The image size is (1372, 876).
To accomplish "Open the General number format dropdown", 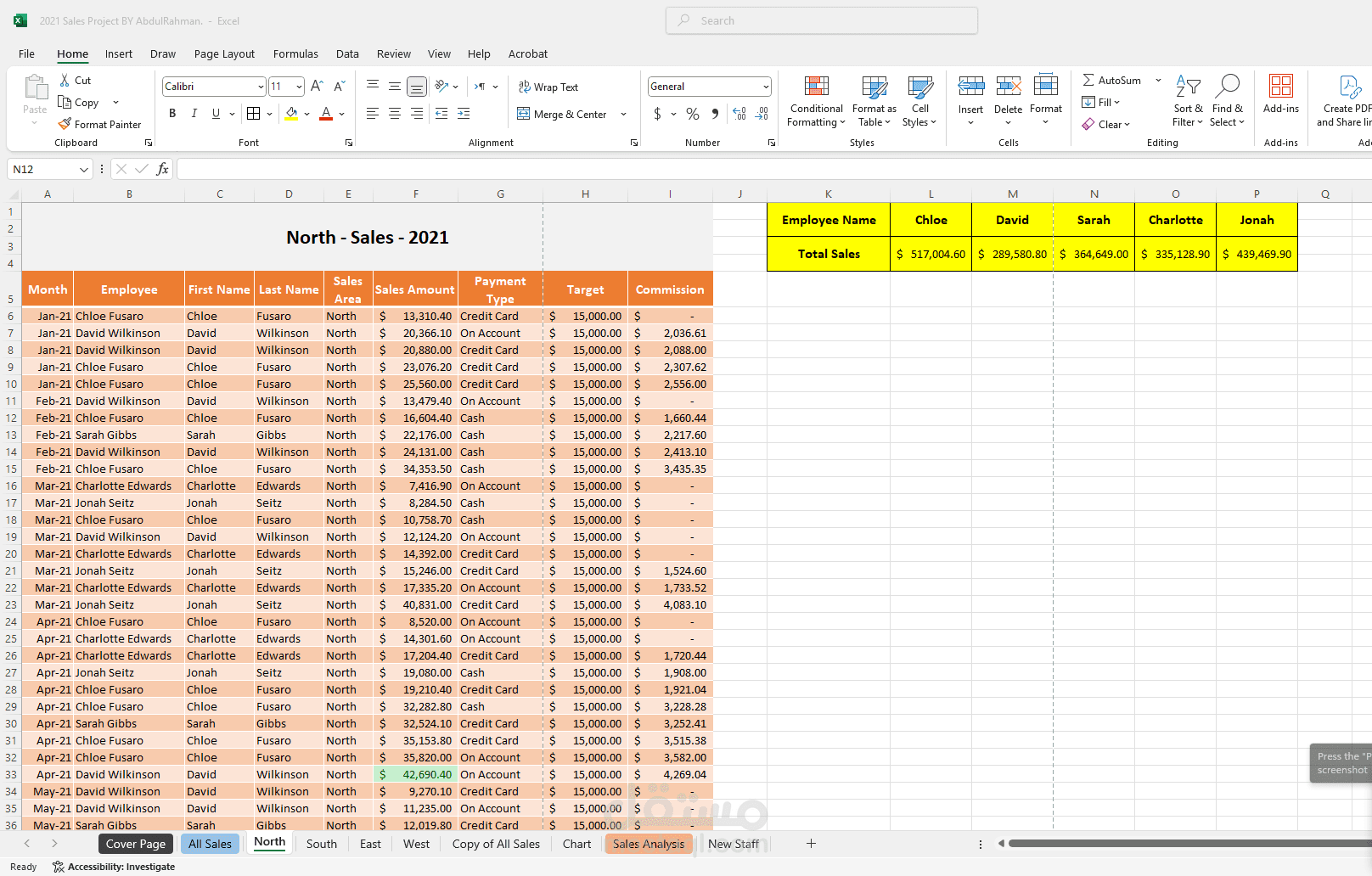I will coord(765,87).
